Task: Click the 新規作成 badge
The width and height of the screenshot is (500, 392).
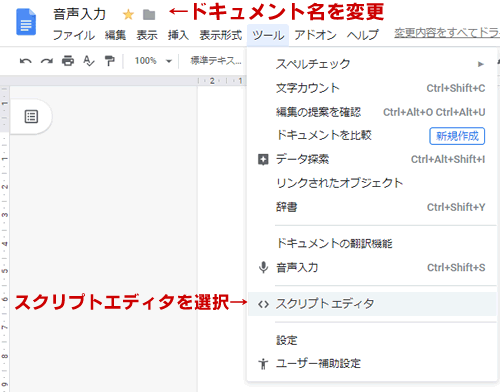Action: (x=457, y=136)
